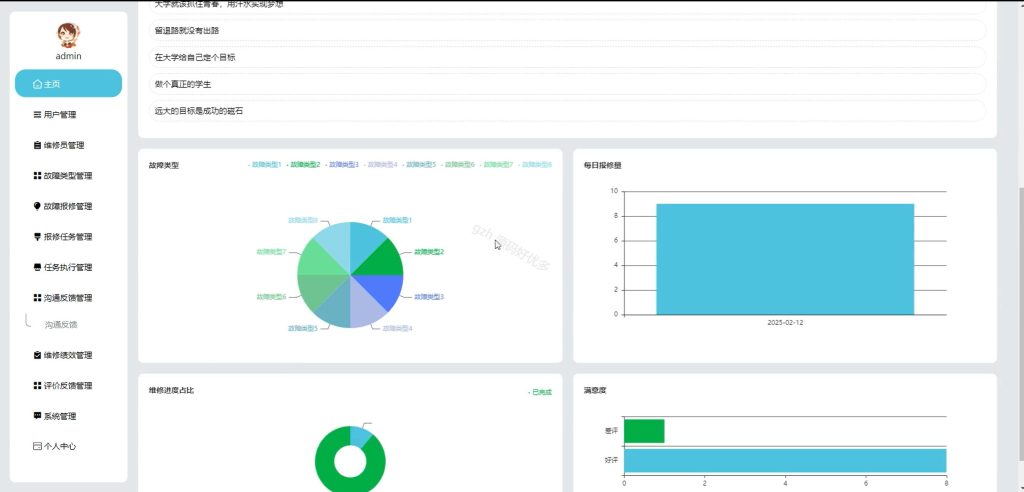The width and height of the screenshot is (1024, 492).
Task: Open the notice 做个真正的学生
Action: (x=567, y=84)
